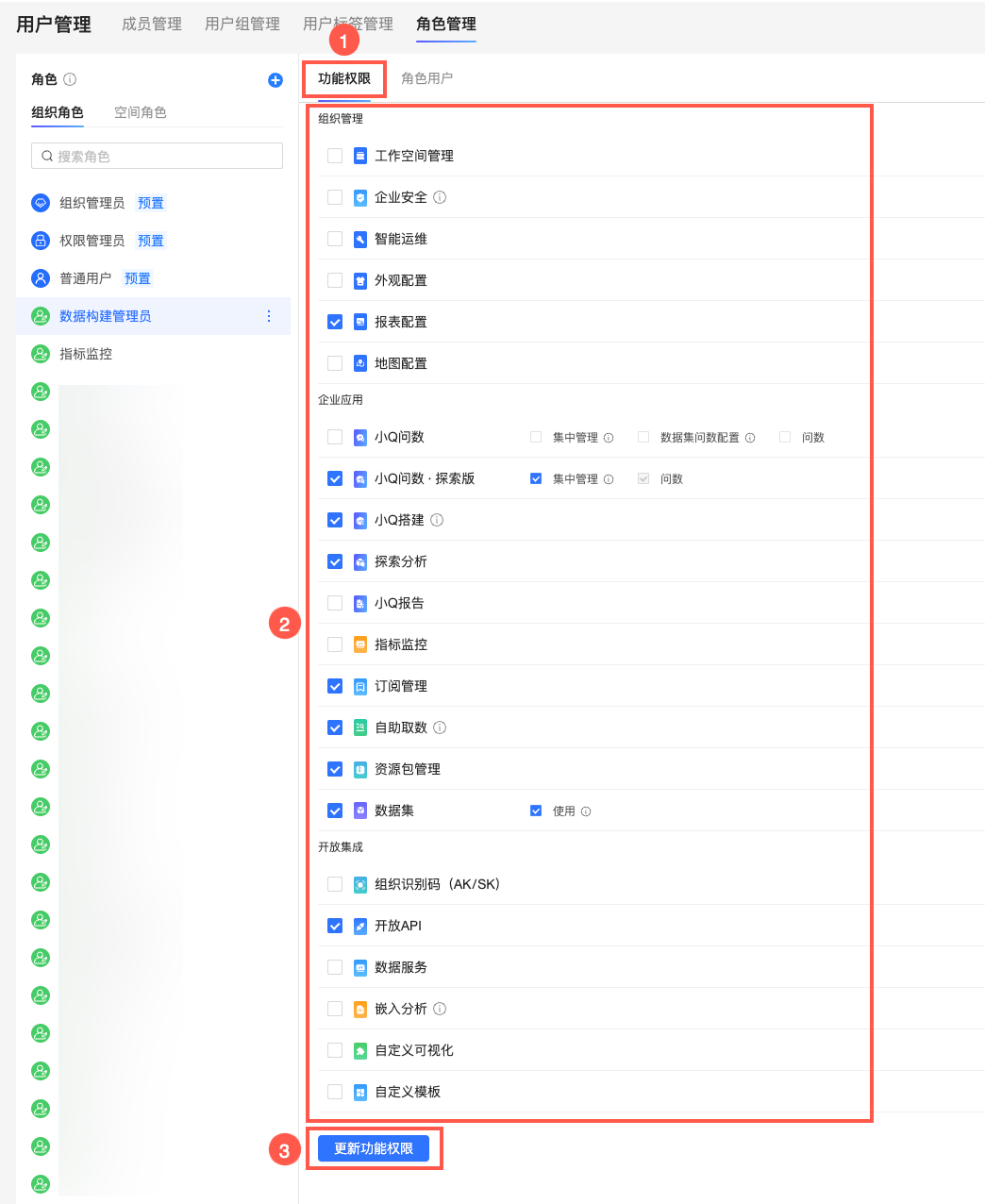Select the 数据构建管理员 role row
Screen dimensions: 985x1204
153,316
